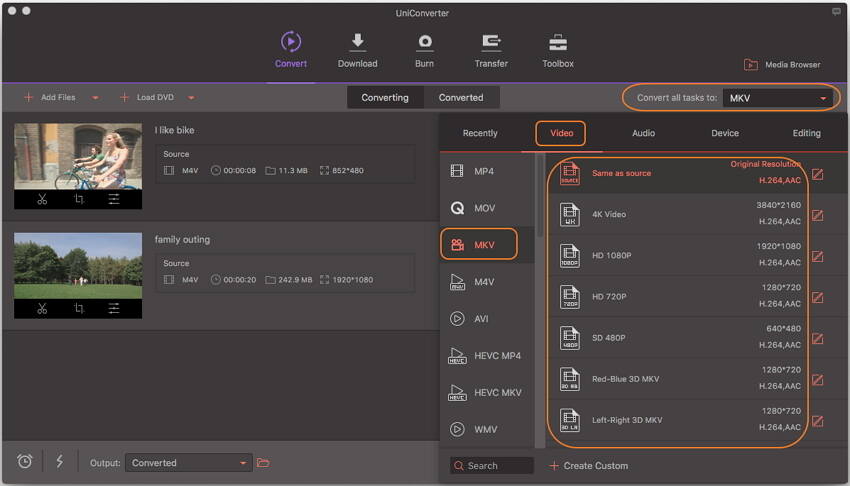Select the Device format tab

725,133
